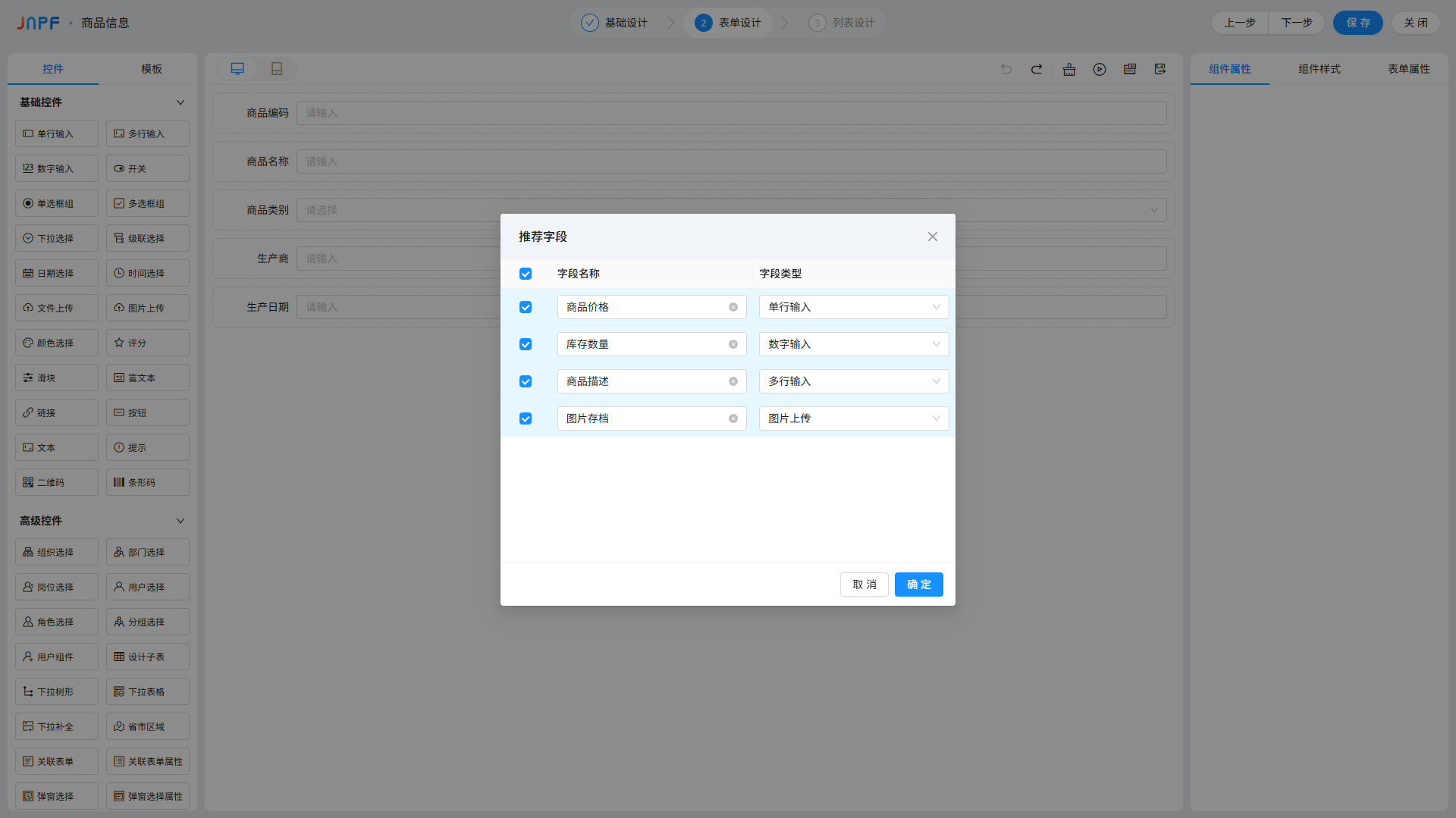
Task: Open field type dropdown for 商品价格
Action: [x=854, y=307]
